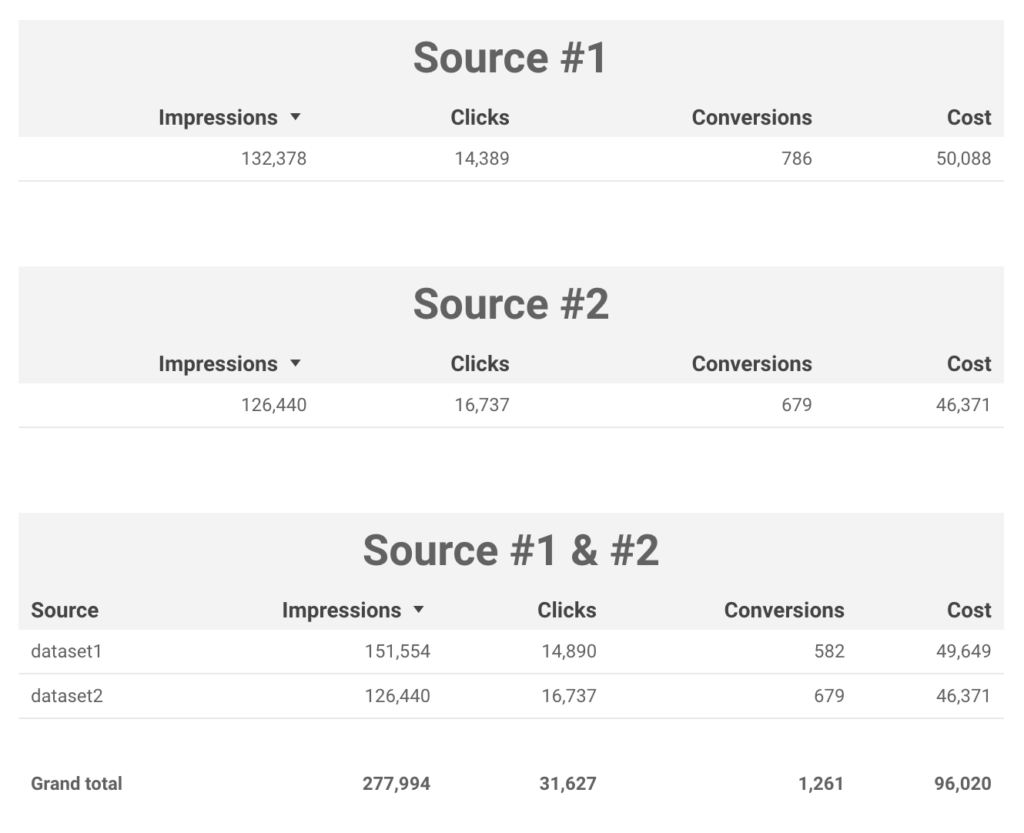Click sort arrow beside Source #2 Impressions
Image resolution: width=1024 pixels, height=833 pixels.
[x=295, y=364]
